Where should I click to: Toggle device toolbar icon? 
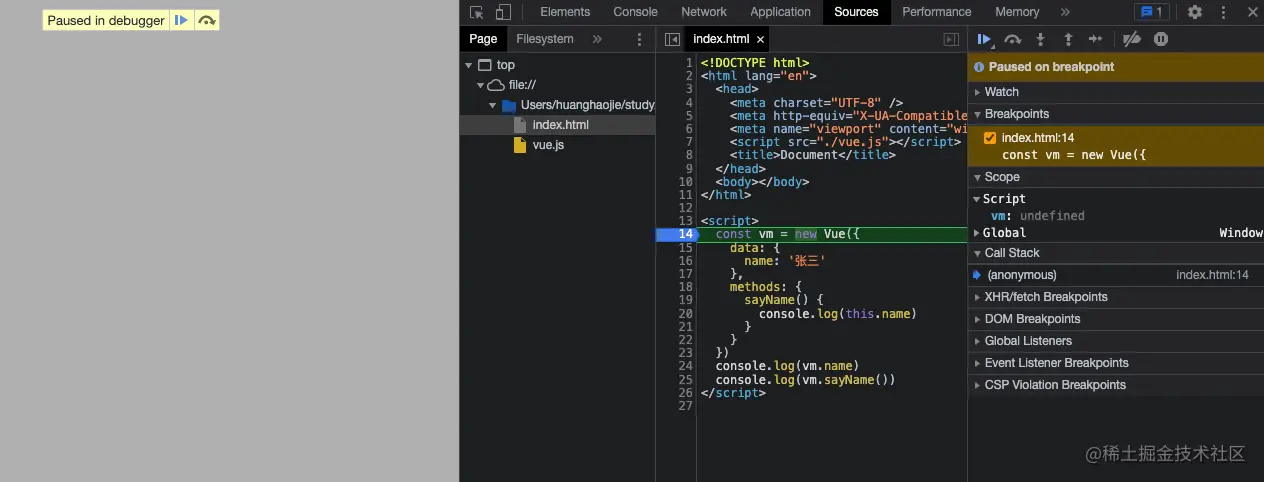tap(503, 12)
